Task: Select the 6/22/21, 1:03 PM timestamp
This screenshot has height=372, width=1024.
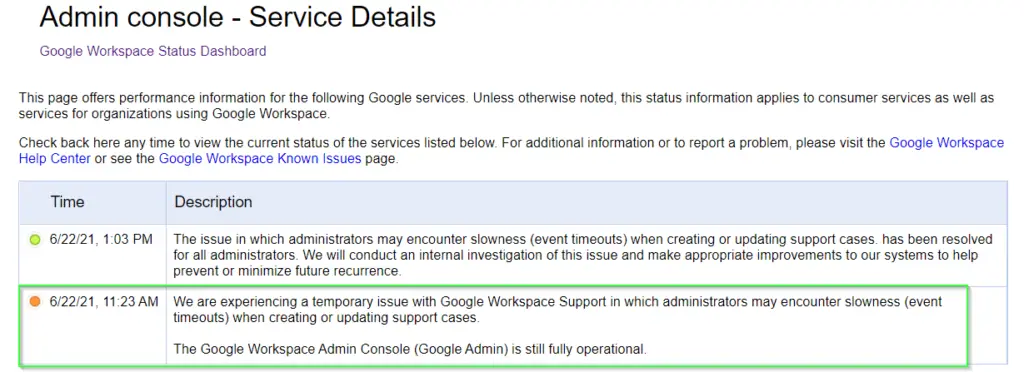Action: [x=101, y=240]
